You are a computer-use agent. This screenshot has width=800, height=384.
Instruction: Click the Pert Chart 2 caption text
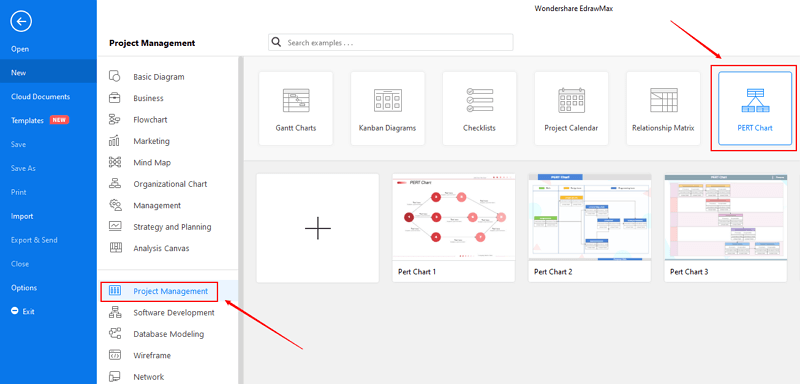click(x=553, y=272)
